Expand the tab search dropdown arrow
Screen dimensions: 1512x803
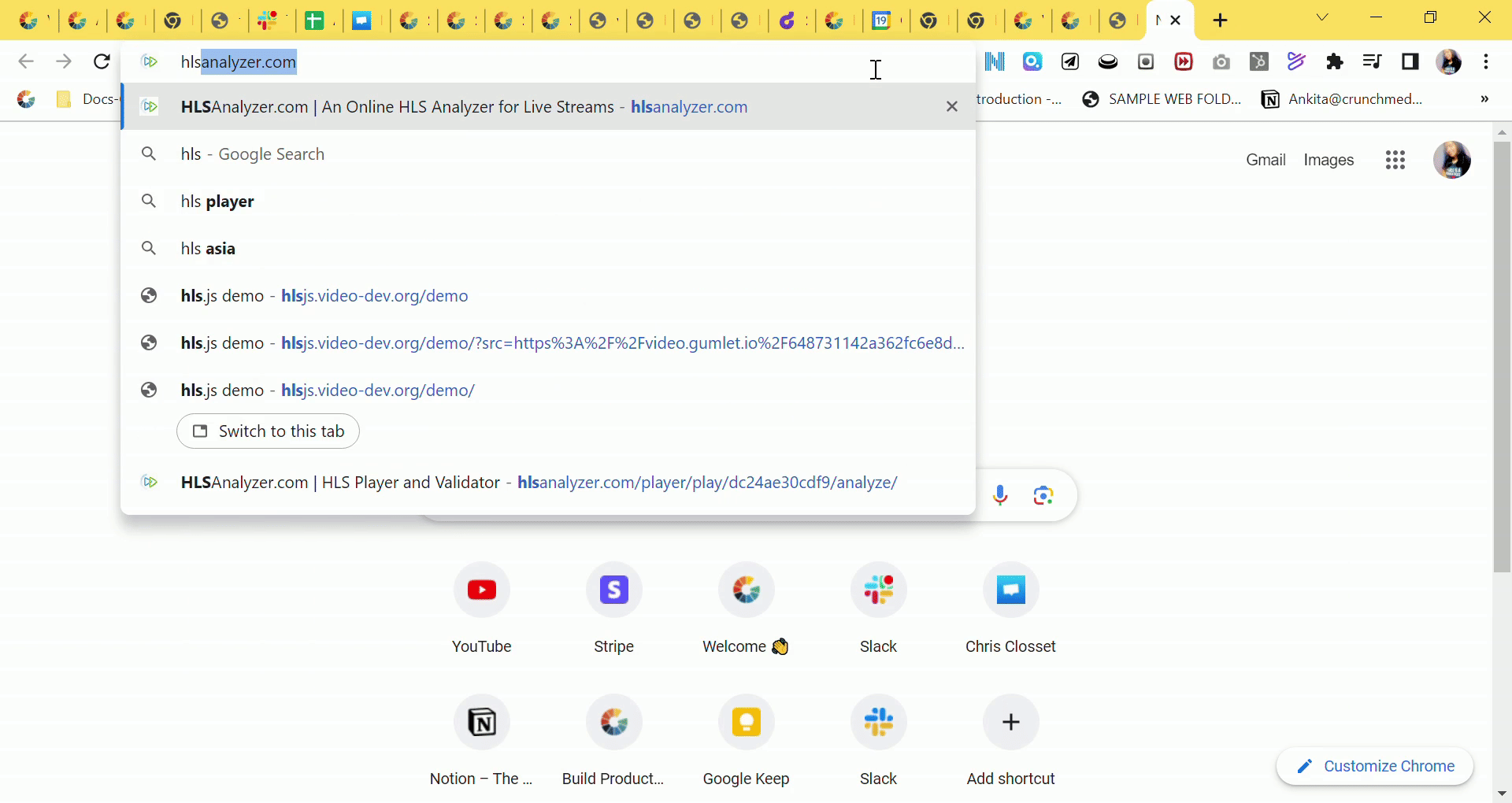(x=1322, y=19)
